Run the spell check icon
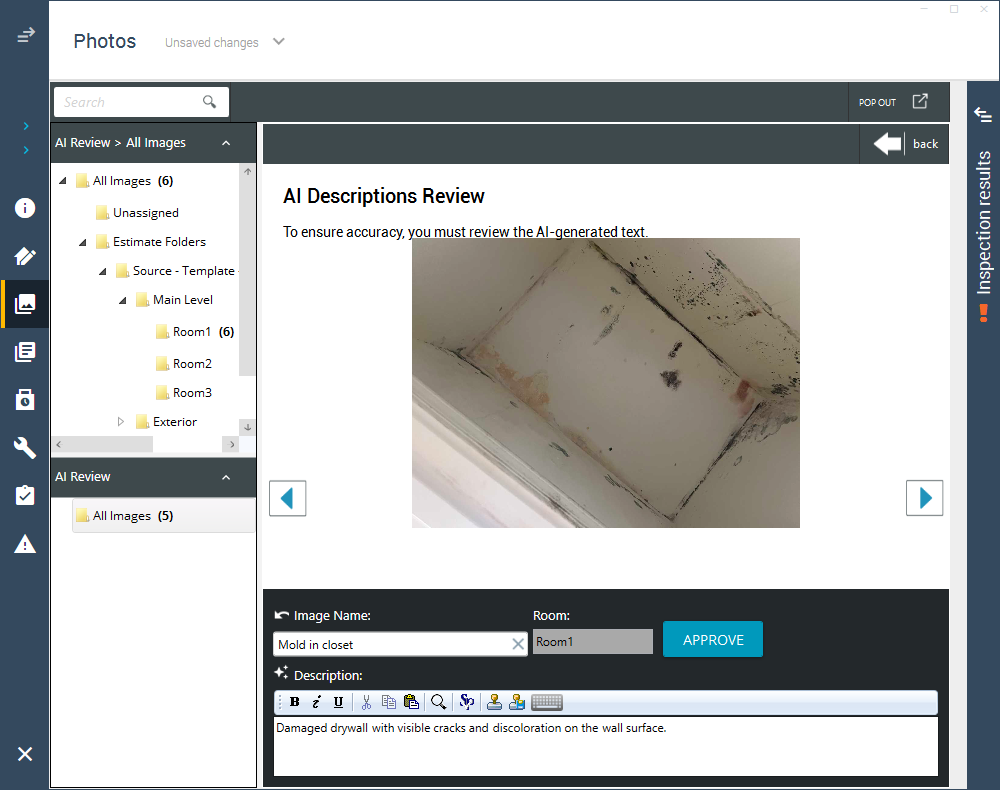The width and height of the screenshot is (1000, 790). 467,702
